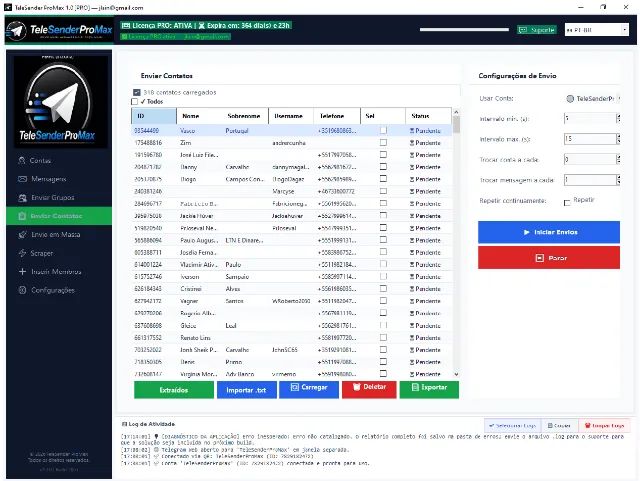Click the Configurações gear icon
The image size is (640, 481).
(x=22, y=290)
